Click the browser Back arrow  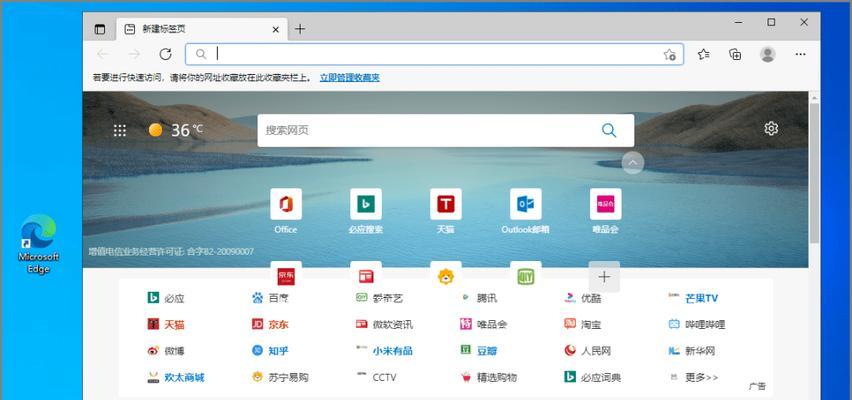pyautogui.click(x=103, y=54)
